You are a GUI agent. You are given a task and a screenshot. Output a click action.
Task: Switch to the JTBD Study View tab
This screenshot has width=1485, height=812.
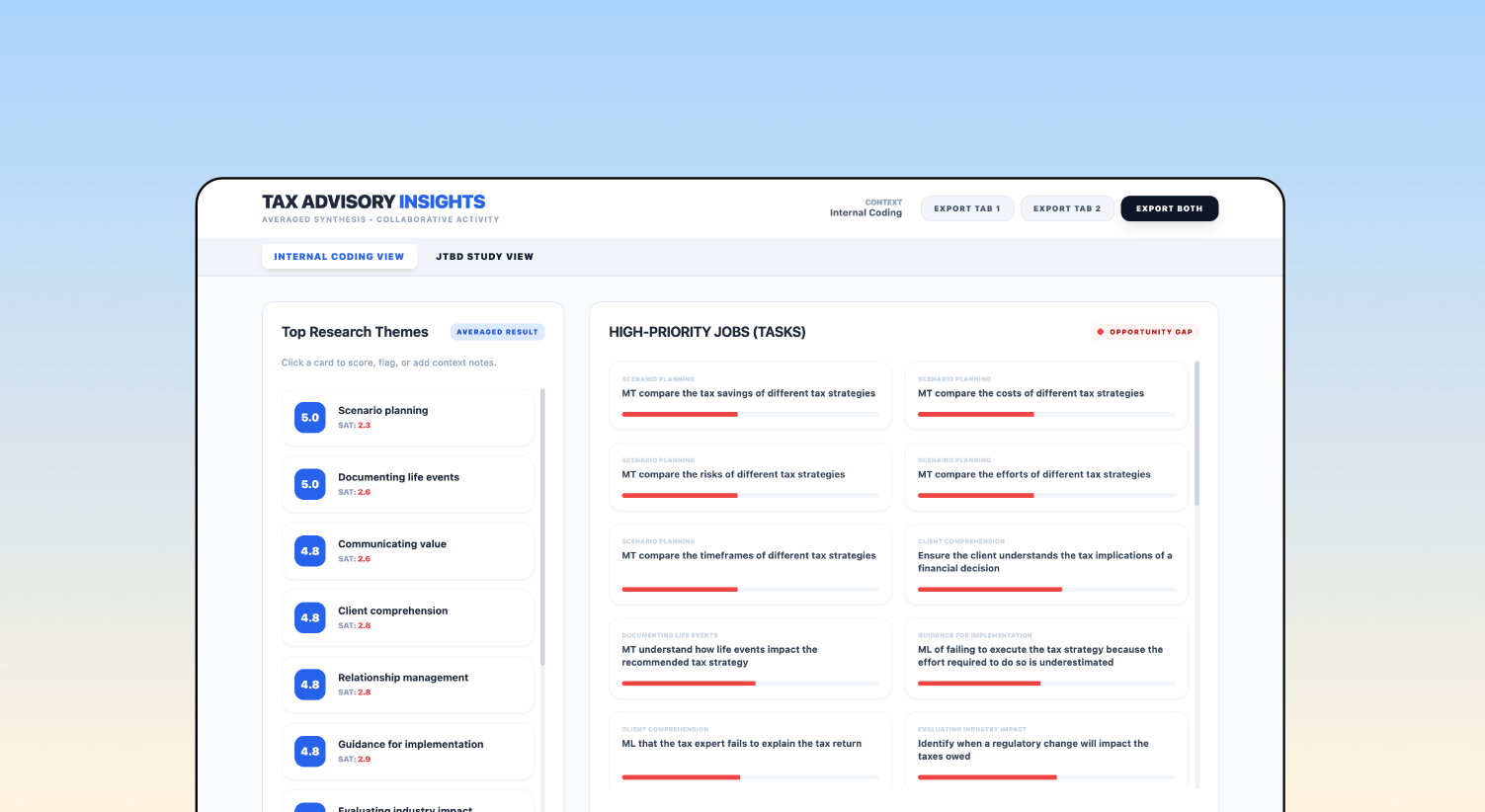coord(484,257)
